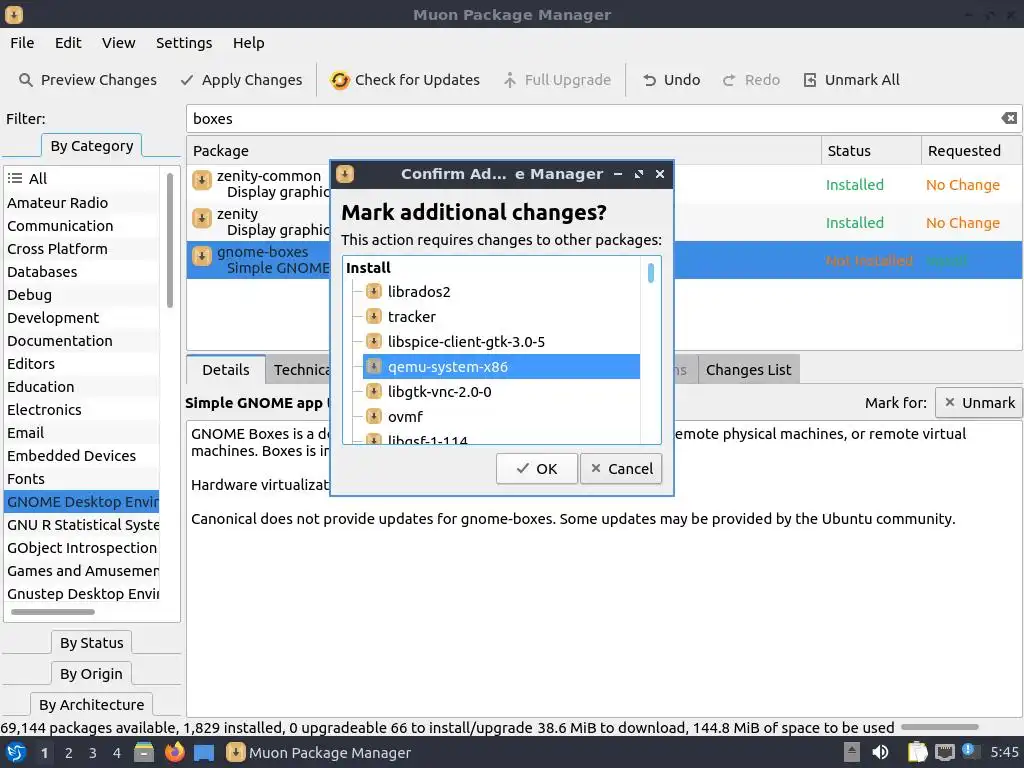Select the By Architecture filter tab
Image resolution: width=1024 pixels, height=768 pixels.
91,705
